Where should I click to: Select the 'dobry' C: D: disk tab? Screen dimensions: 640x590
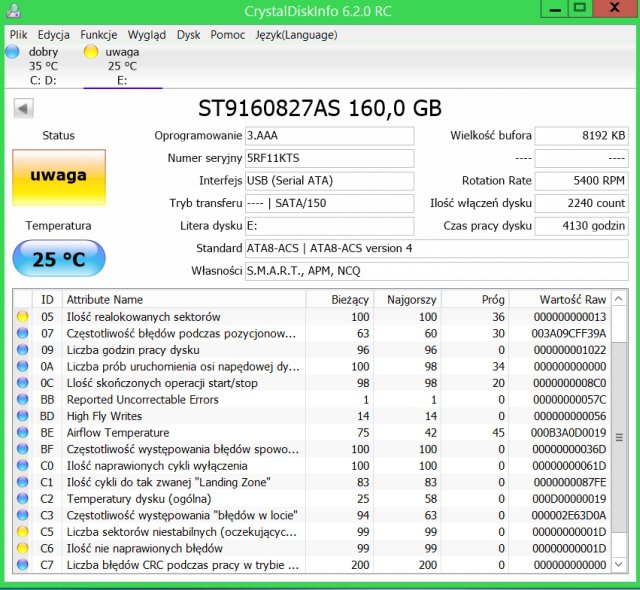point(43,66)
